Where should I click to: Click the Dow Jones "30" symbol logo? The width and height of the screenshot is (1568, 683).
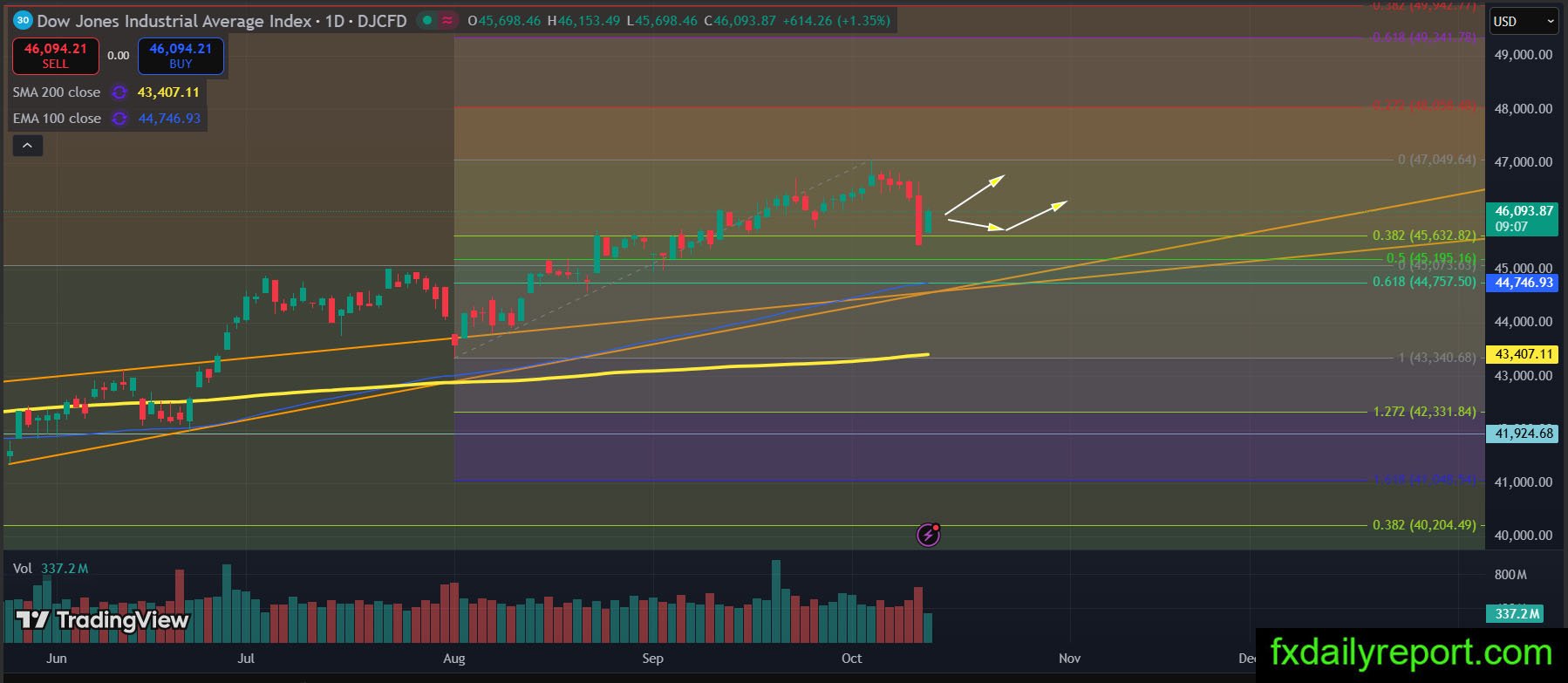pyautogui.click(x=23, y=20)
